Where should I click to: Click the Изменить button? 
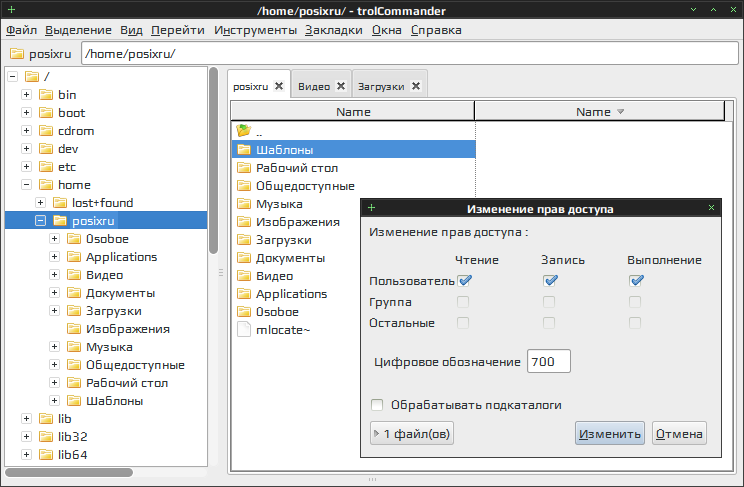coord(610,433)
